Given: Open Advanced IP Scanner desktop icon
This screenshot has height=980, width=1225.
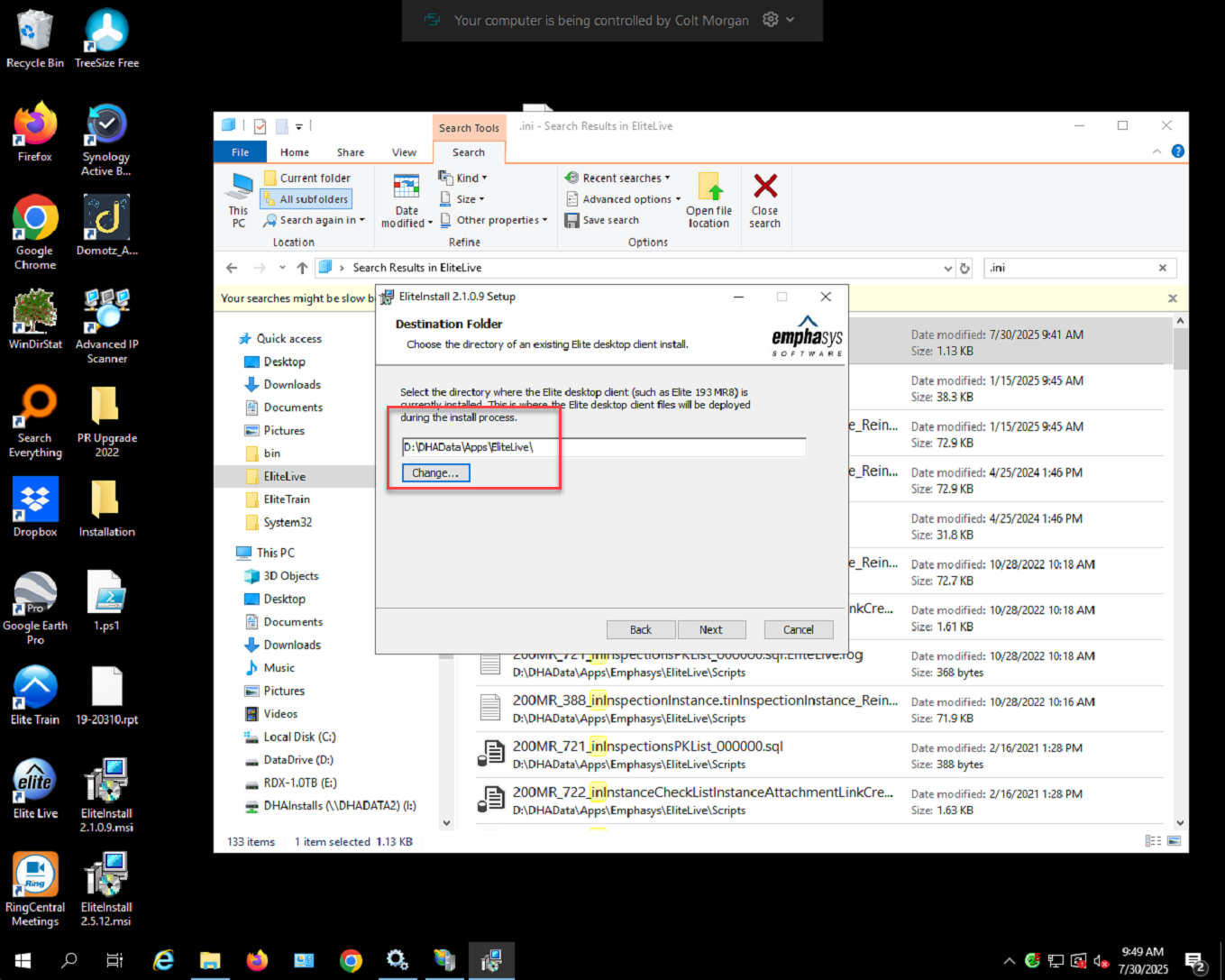Looking at the screenshot, I should [x=106, y=326].
